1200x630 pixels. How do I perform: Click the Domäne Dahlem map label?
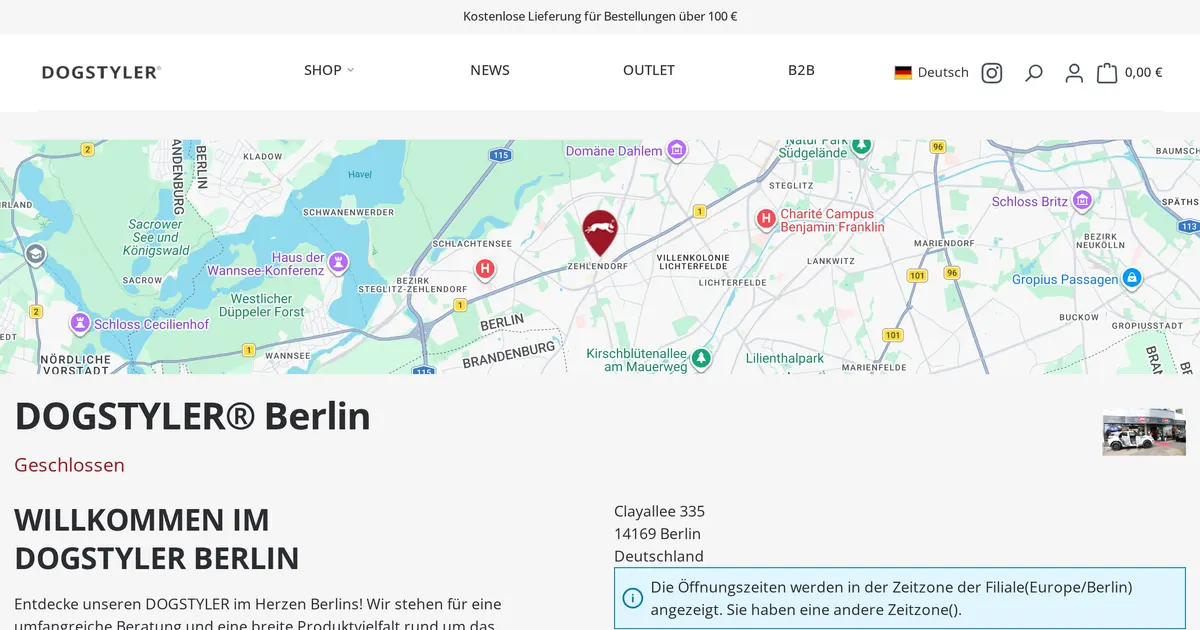point(614,151)
